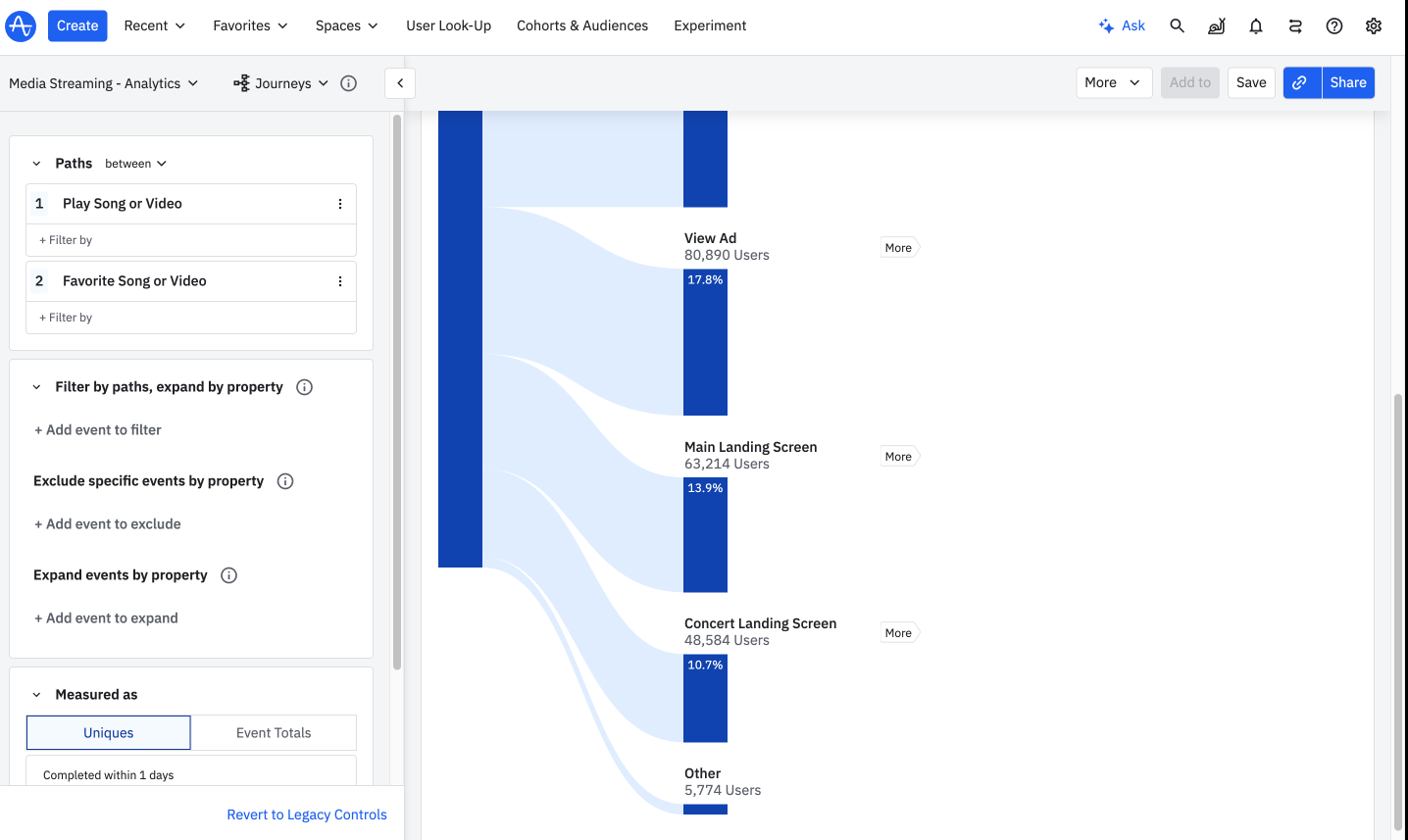Collapse the left control panel
The height and width of the screenshot is (840, 1408).
[x=400, y=83]
